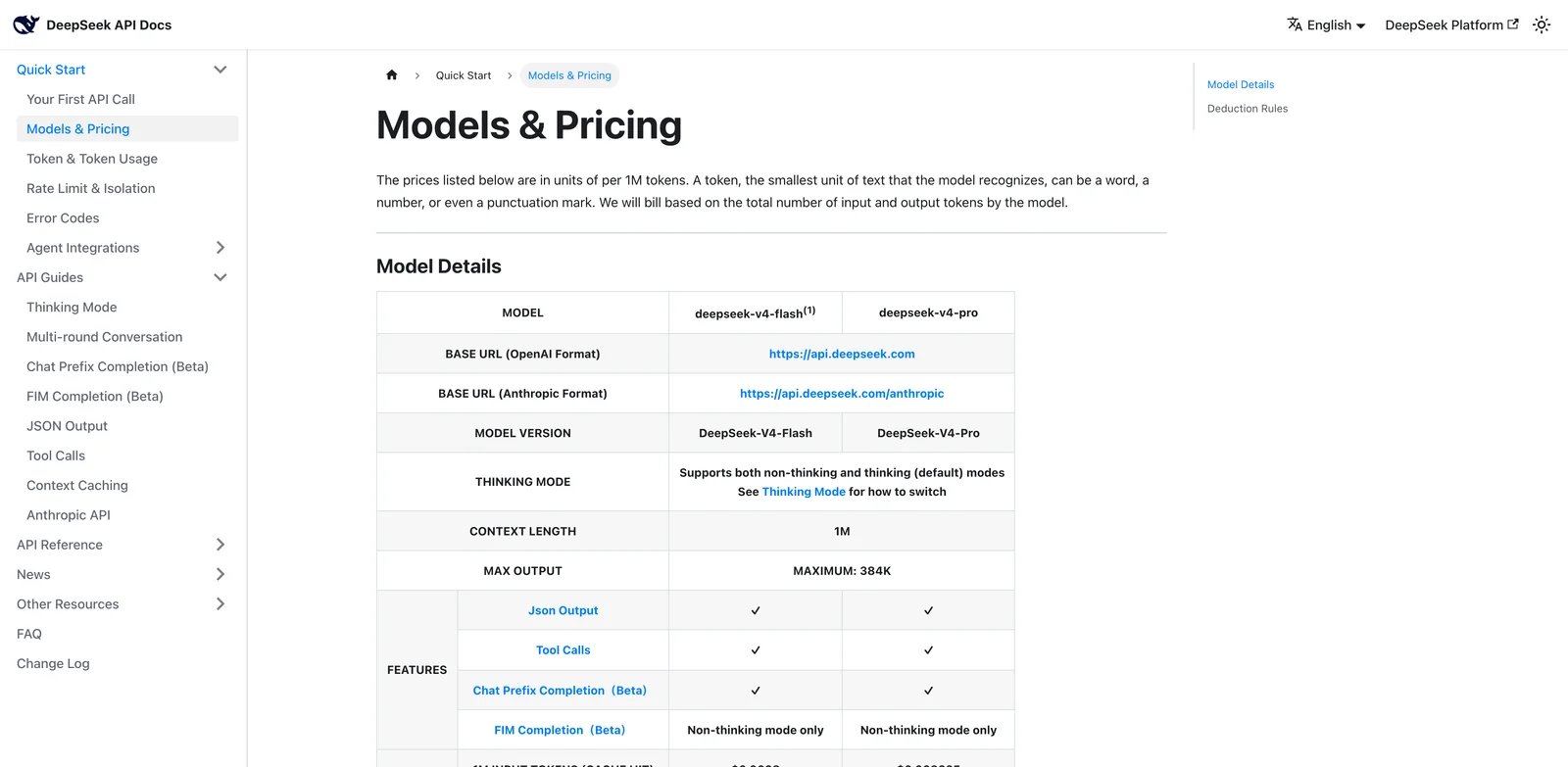Expand the Other Resources chevron

(x=220, y=604)
